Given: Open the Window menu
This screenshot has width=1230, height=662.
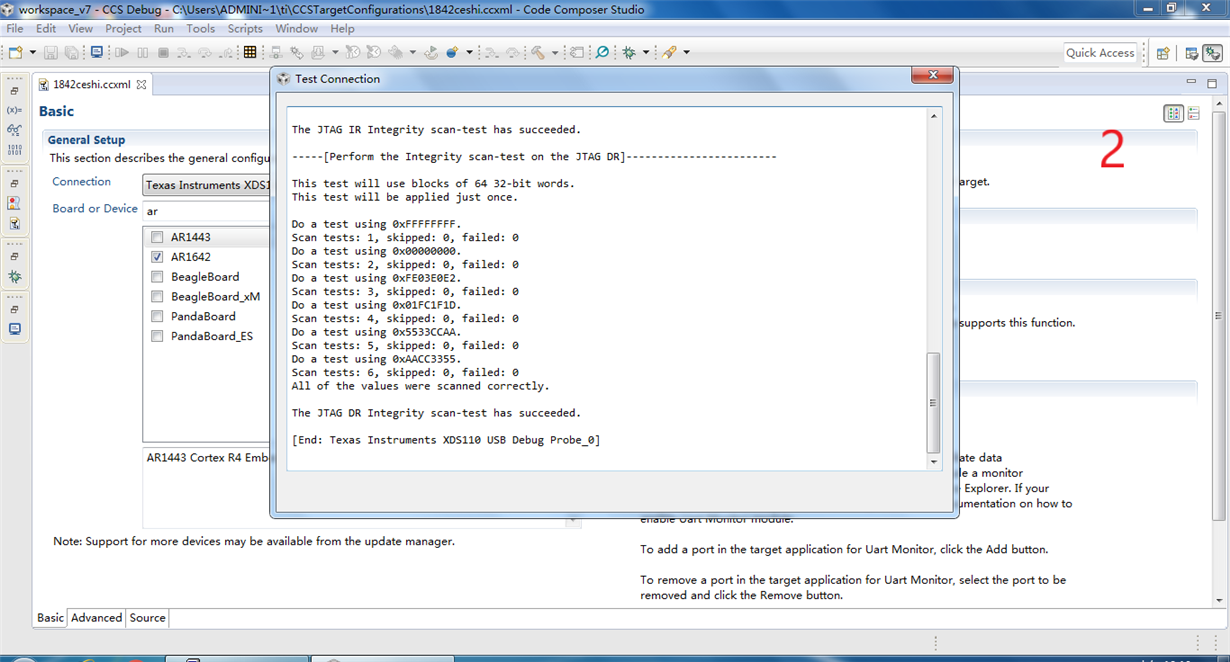Looking at the screenshot, I should pos(297,29).
